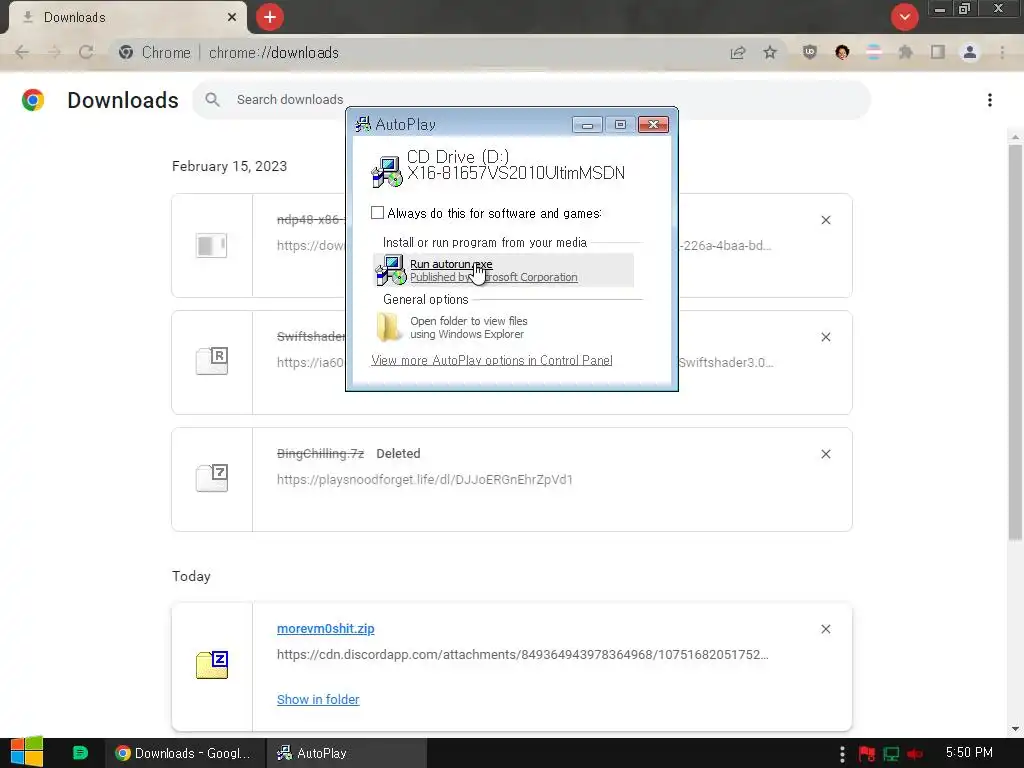The image size is (1024, 768).
Task: Run autorun.exe from the CD drive
Action: [503, 270]
